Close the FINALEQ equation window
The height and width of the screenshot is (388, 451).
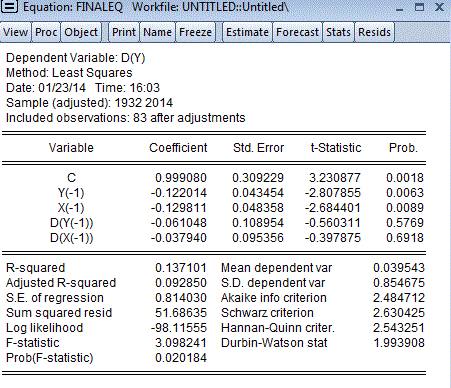tap(440, 7)
